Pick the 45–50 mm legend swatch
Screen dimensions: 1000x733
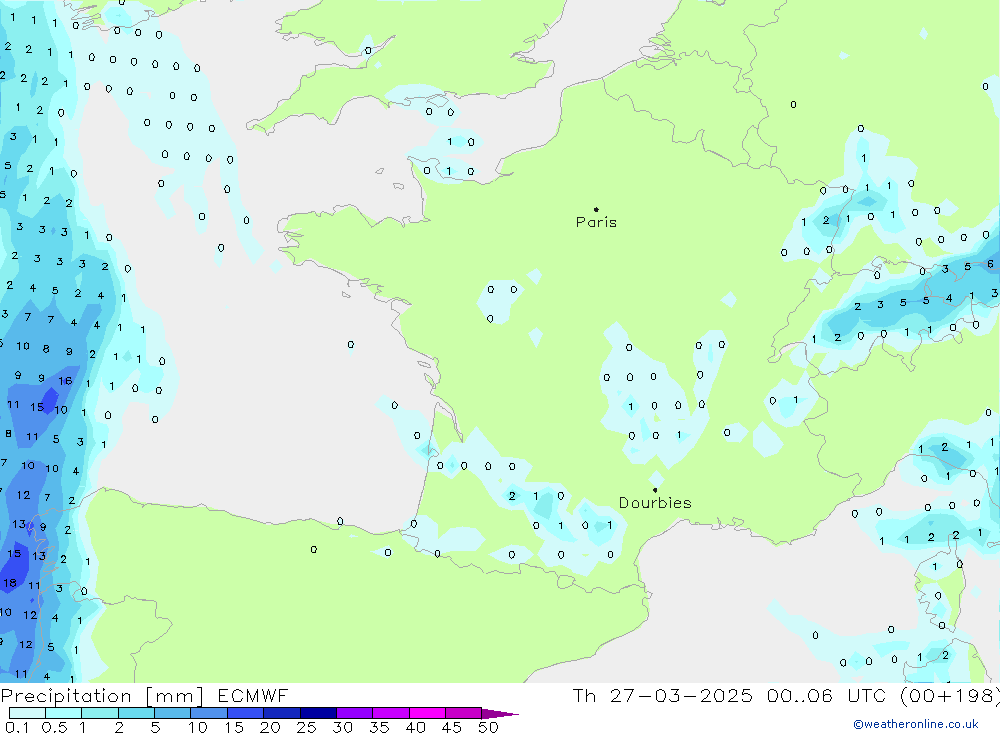463,713
